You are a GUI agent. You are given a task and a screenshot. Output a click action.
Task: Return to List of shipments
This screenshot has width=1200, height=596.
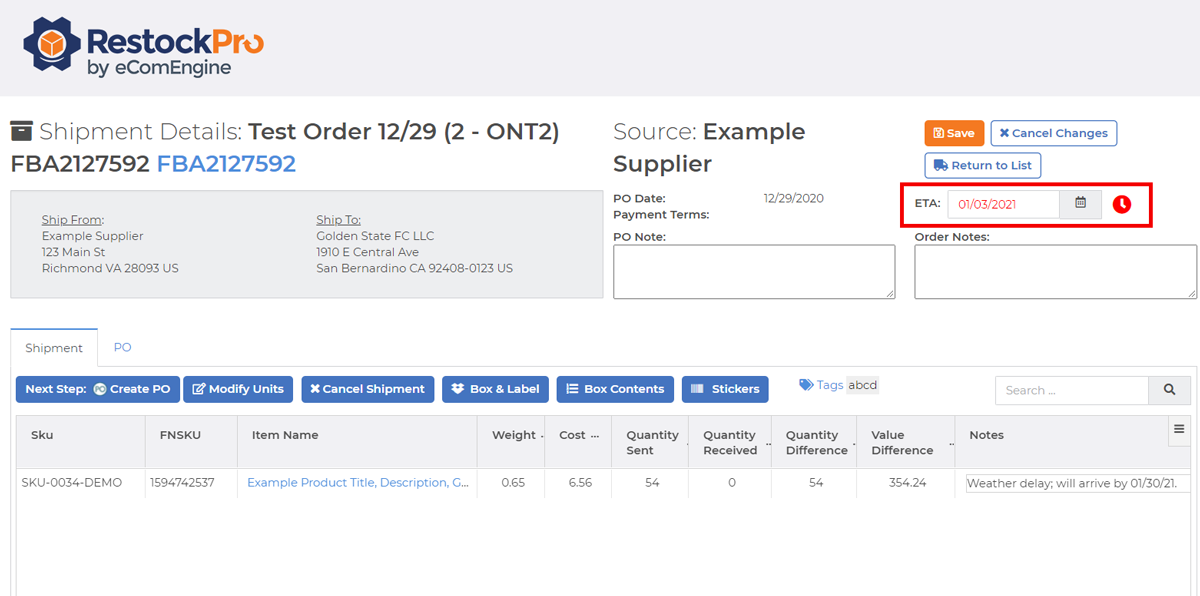pyautogui.click(x=982, y=165)
